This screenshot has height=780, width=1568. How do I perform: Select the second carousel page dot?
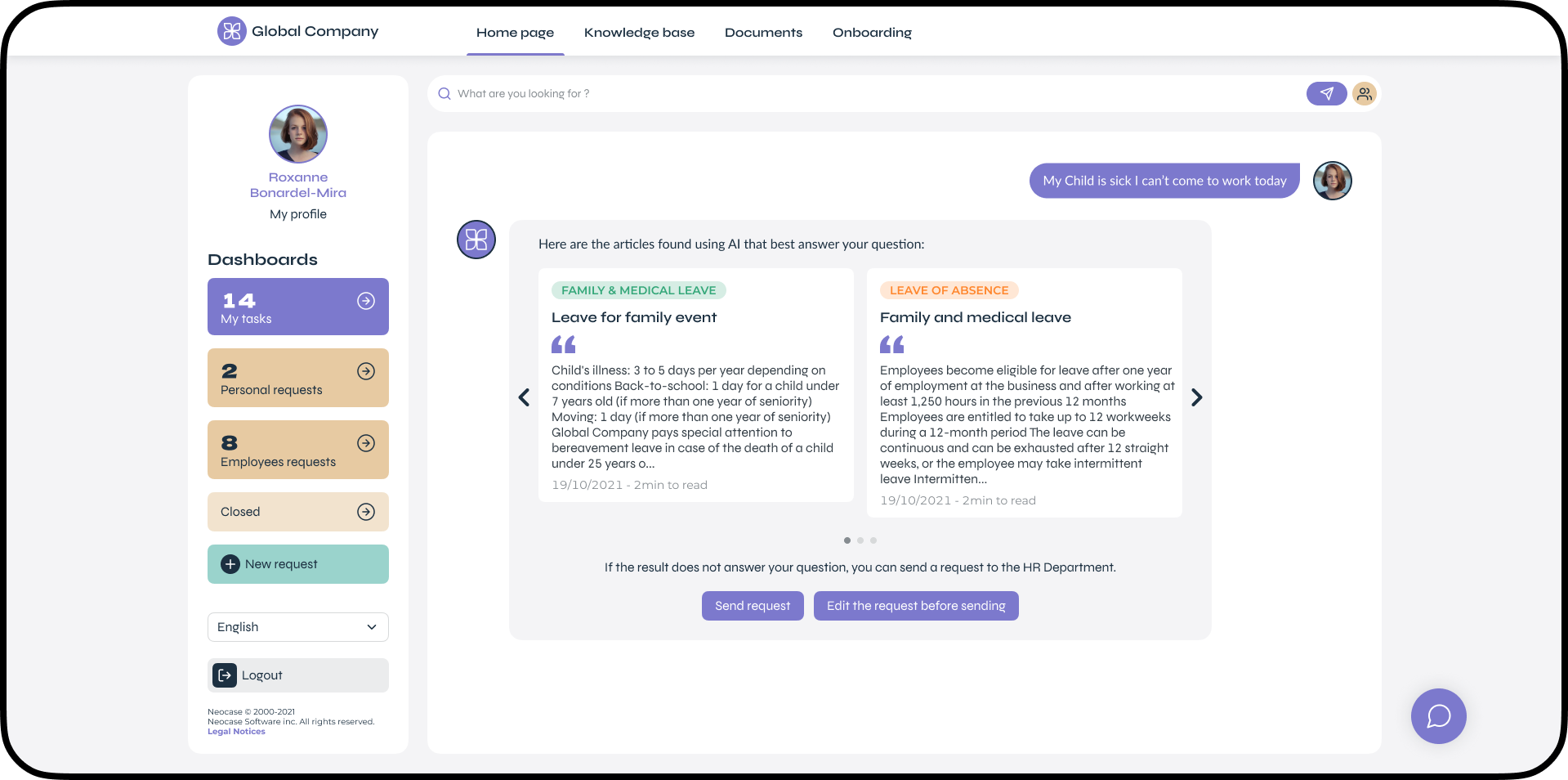(860, 540)
